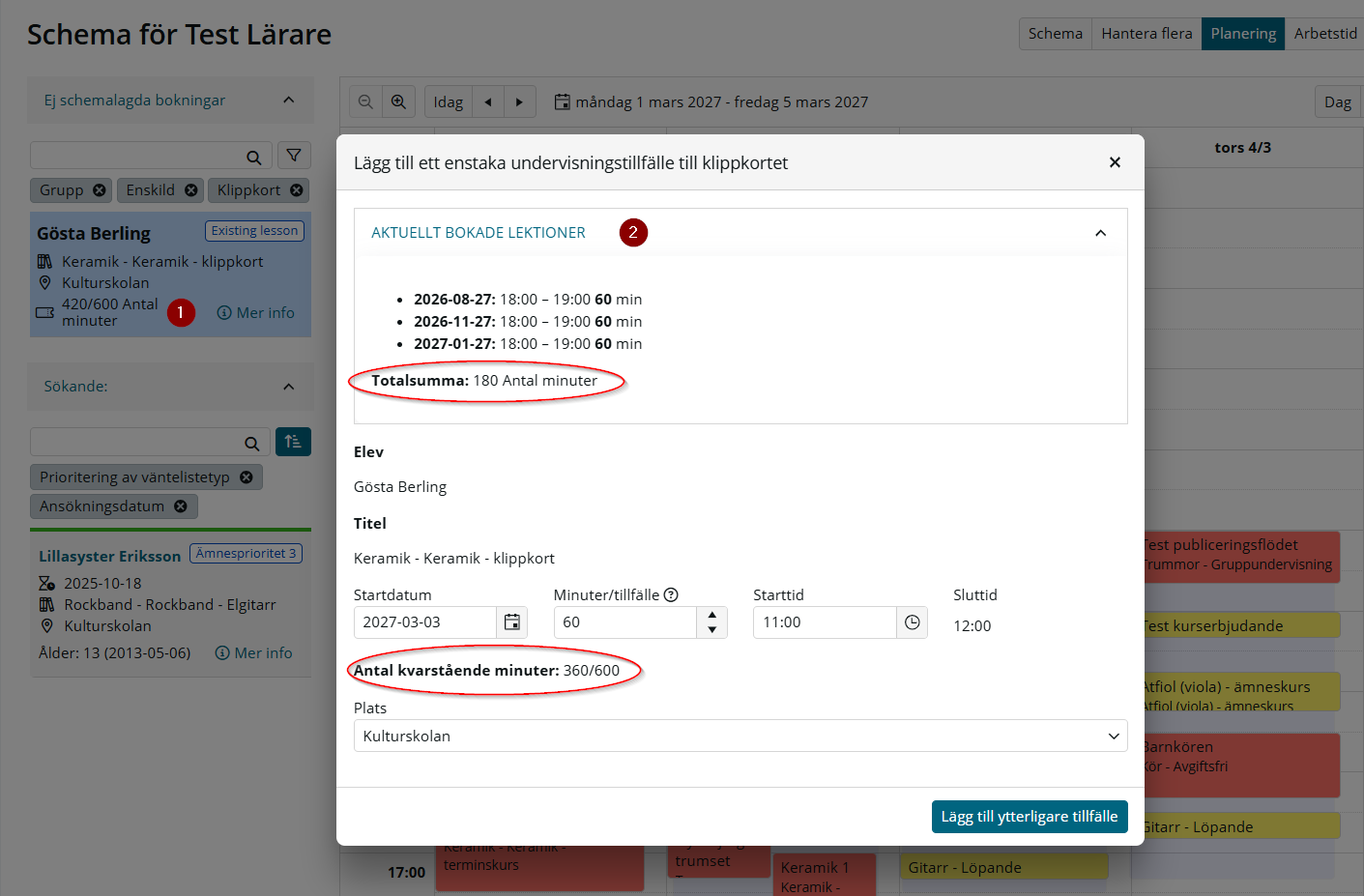Viewport: 1364px width, 896px height.
Task: Open the Plats dropdown
Action: point(740,736)
